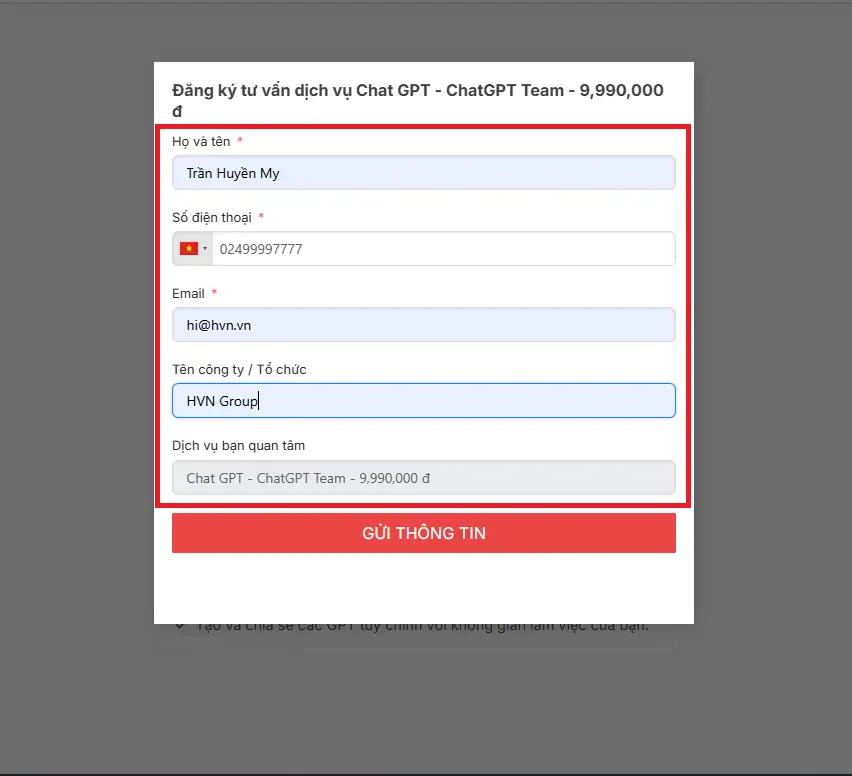Screen dimensions: 852x776
Task: Open the country code selector dropdown arrow
Action: tap(204, 249)
